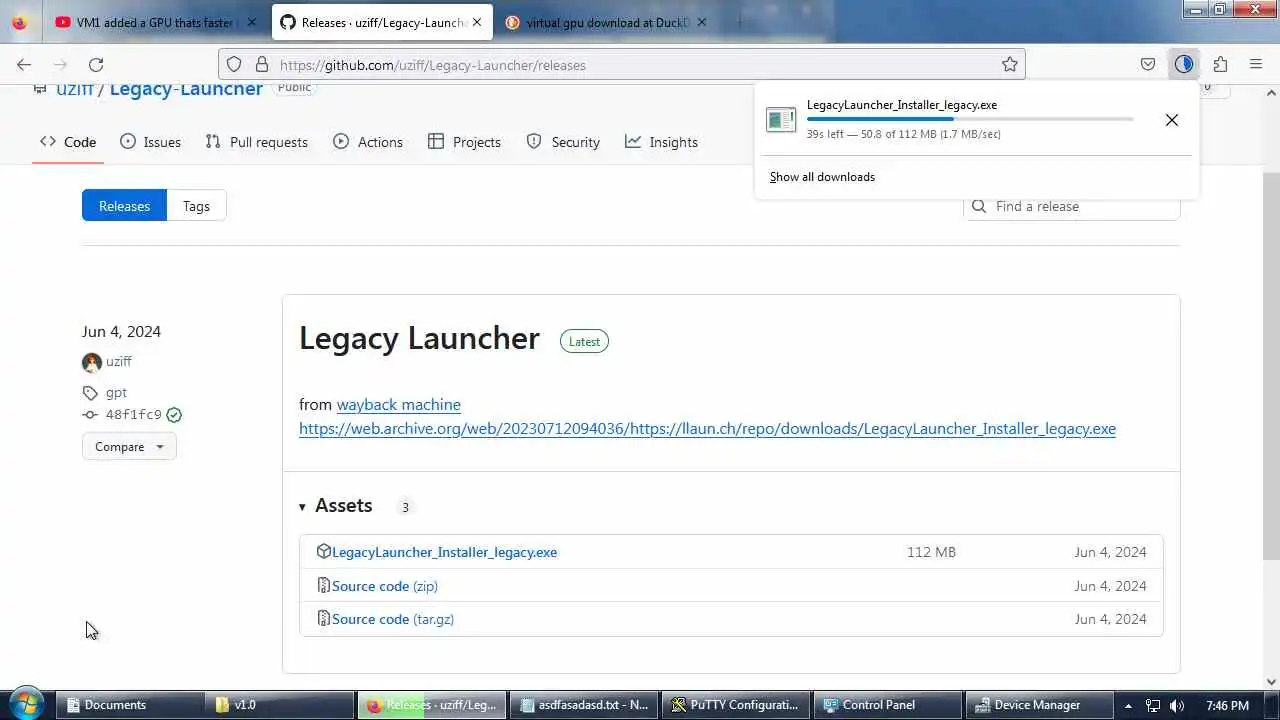This screenshot has height=720, width=1280.
Task: Download Source code (zip)
Action: (385, 586)
